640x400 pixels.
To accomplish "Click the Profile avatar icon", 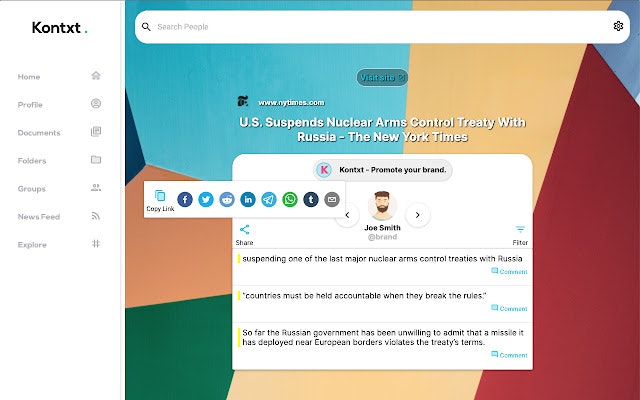I will 96,104.
